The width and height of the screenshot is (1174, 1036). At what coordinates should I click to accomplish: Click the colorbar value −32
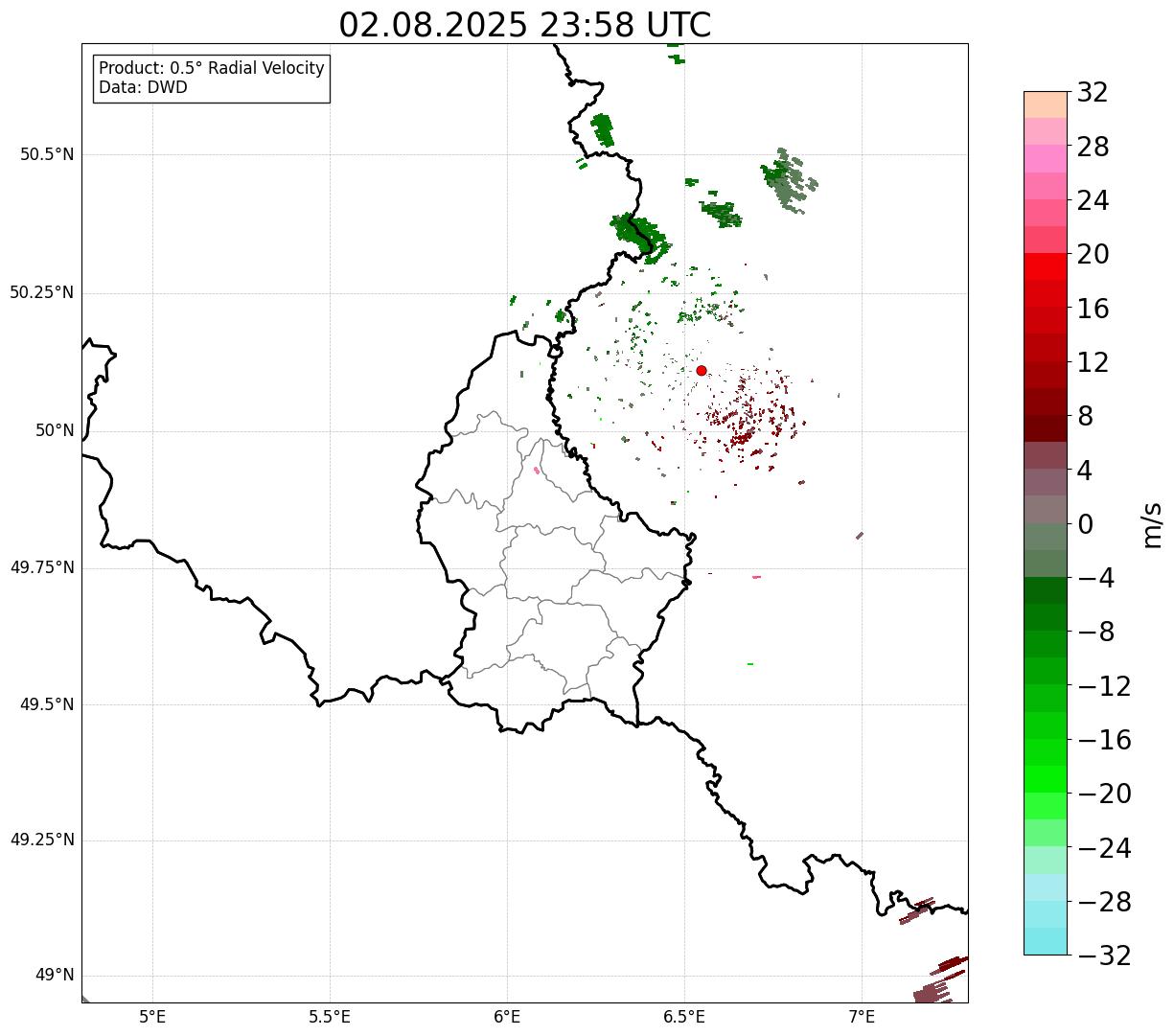click(1104, 955)
